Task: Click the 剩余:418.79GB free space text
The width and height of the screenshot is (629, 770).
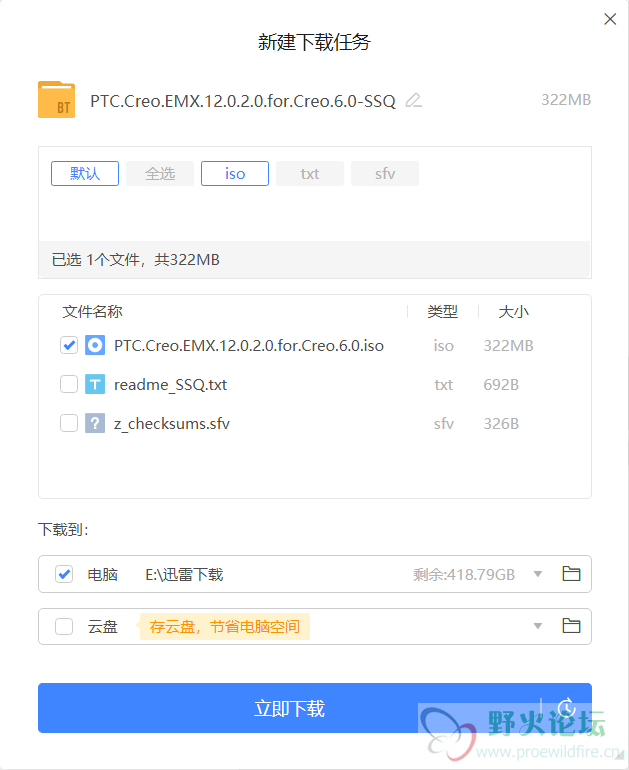Action: coord(464,575)
